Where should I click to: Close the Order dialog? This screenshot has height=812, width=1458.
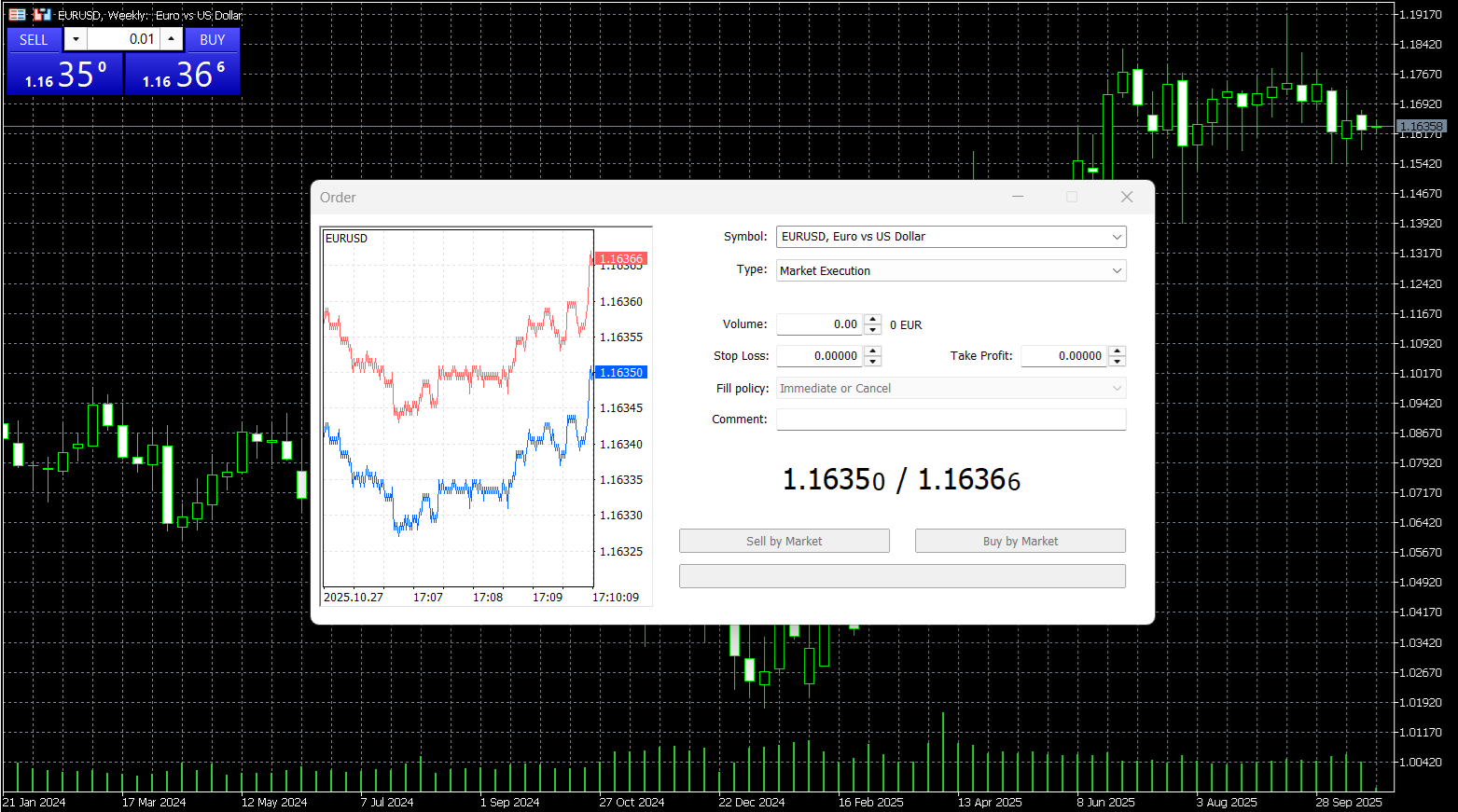pos(1127,197)
